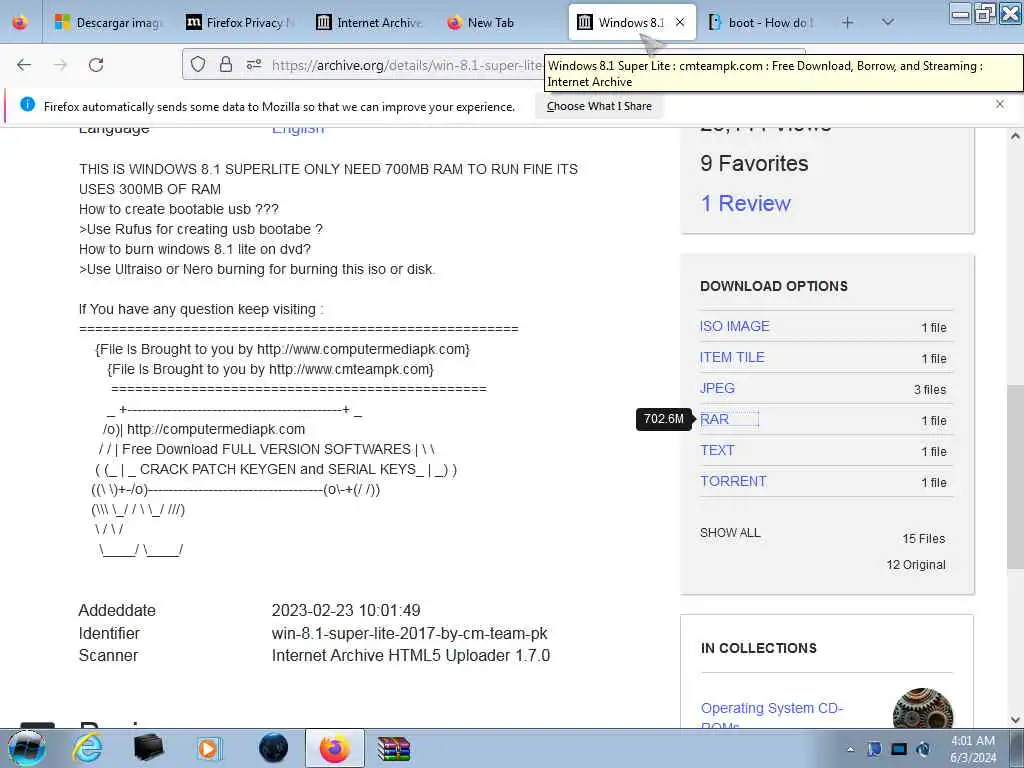Open a new tab with the plus button

[847, 22]
